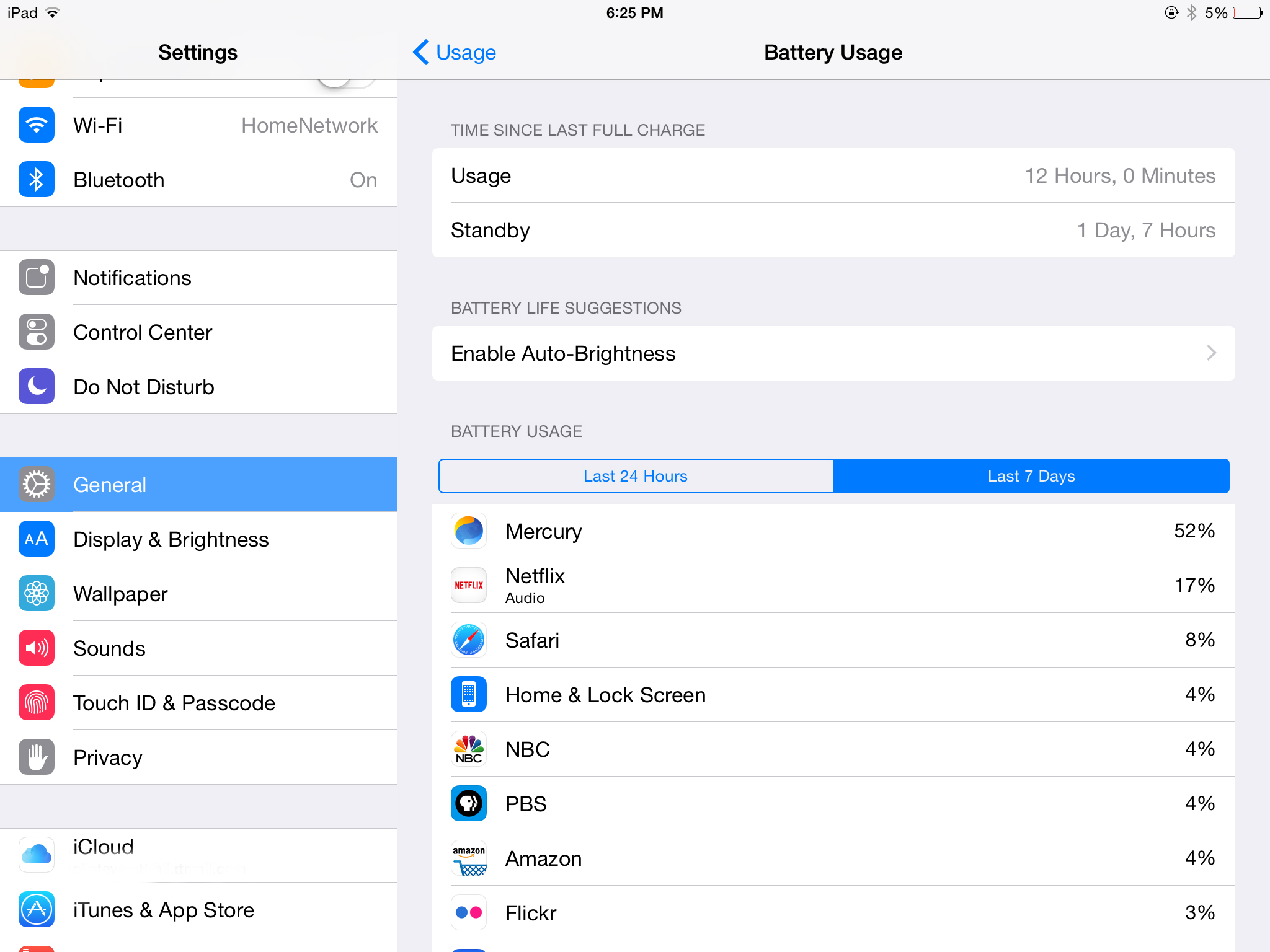
Task: Tap the PBS app icon
Action: 469,804
